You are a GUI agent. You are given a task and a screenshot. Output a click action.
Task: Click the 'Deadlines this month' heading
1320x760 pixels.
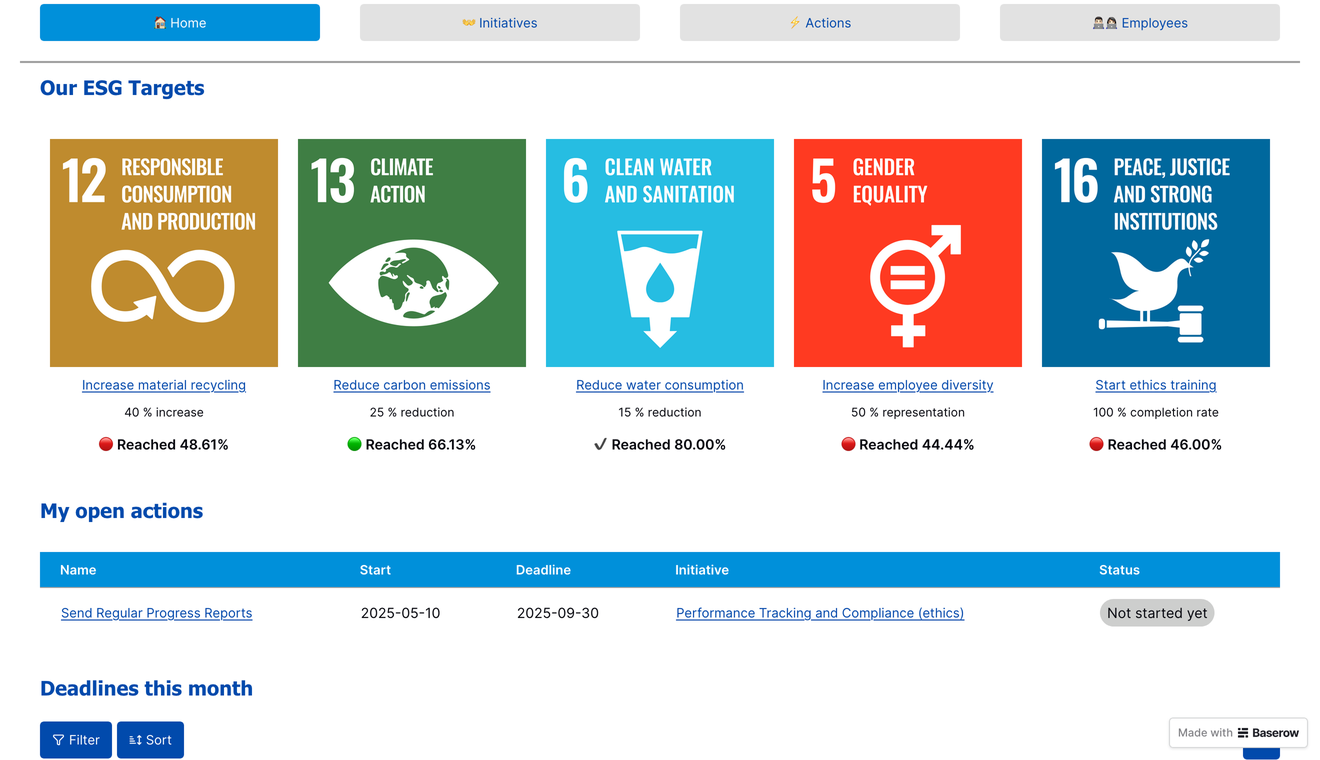[146, 688]
